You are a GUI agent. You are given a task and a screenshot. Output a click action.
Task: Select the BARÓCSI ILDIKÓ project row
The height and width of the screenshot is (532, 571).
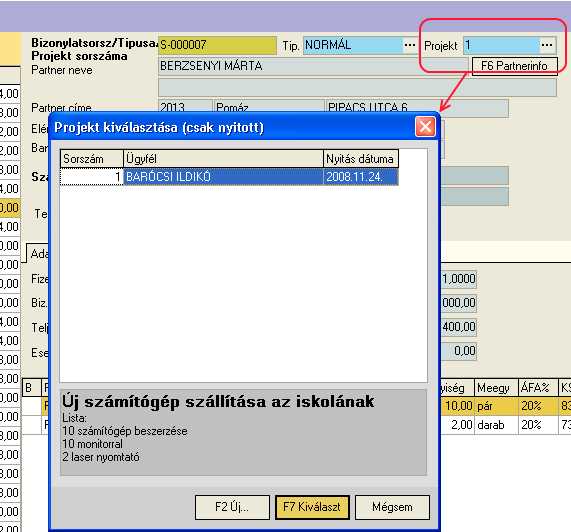coord(229,177)
